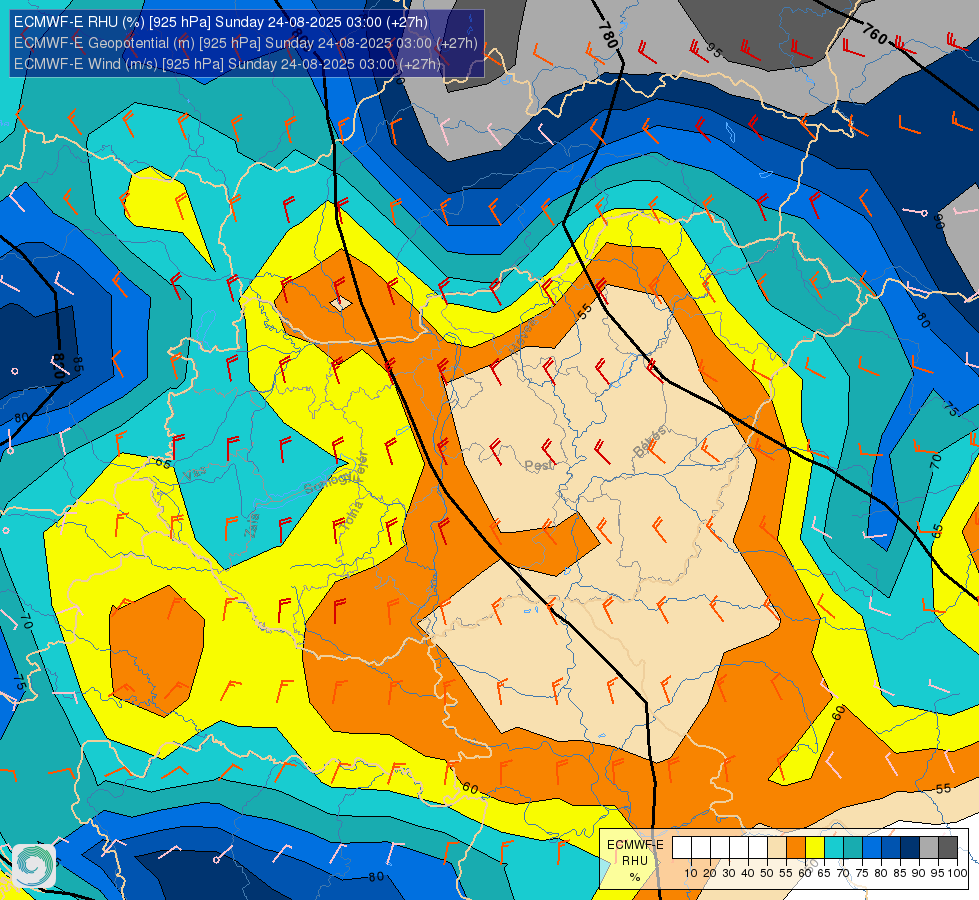Select the ECMWF-E Wind 925 hPa title line
The height and width of the screenshot is (900, 979).
227,64
